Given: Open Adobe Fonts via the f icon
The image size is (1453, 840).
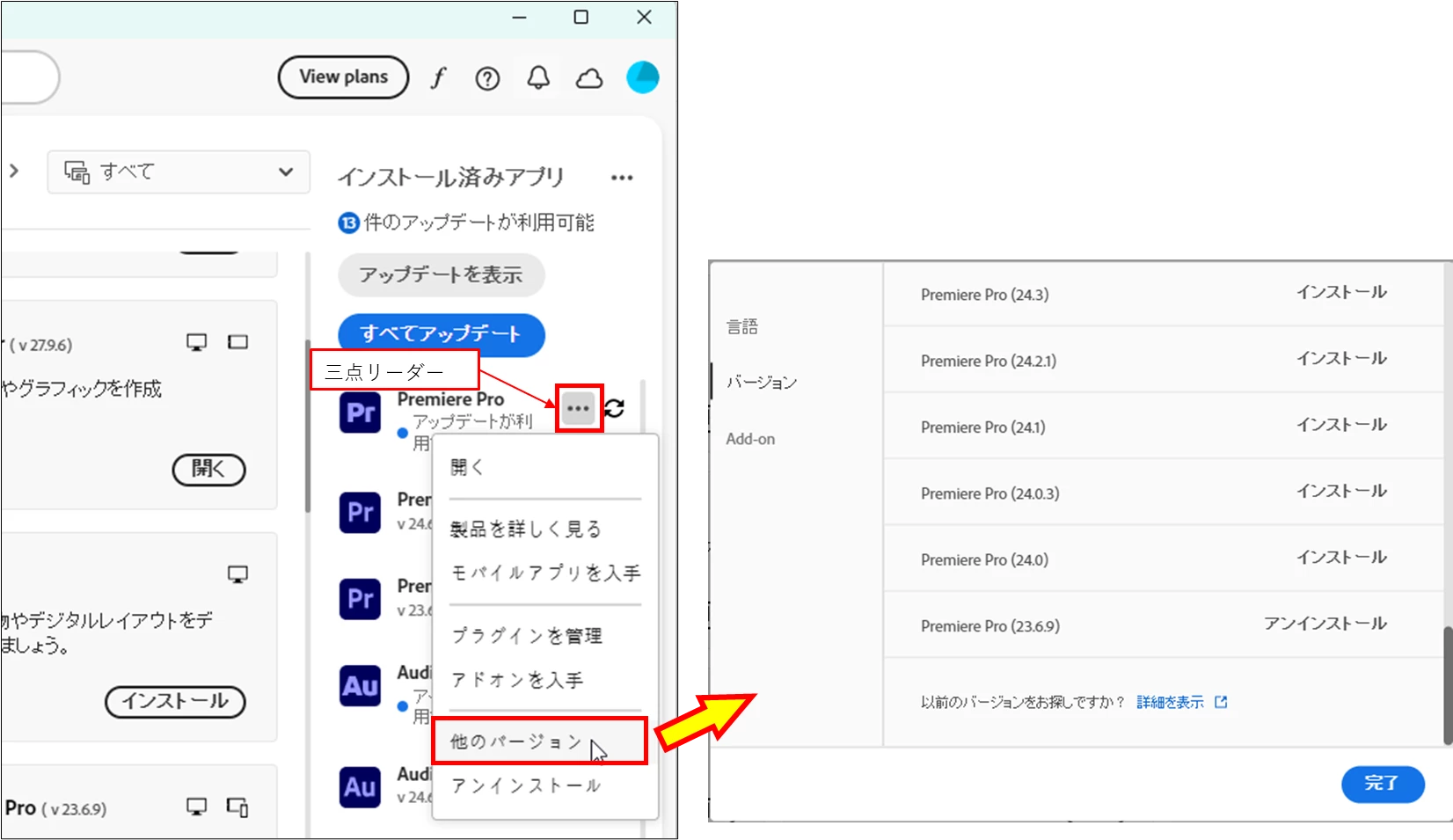Looking at the screenshot, I should [x=438, y=78].
